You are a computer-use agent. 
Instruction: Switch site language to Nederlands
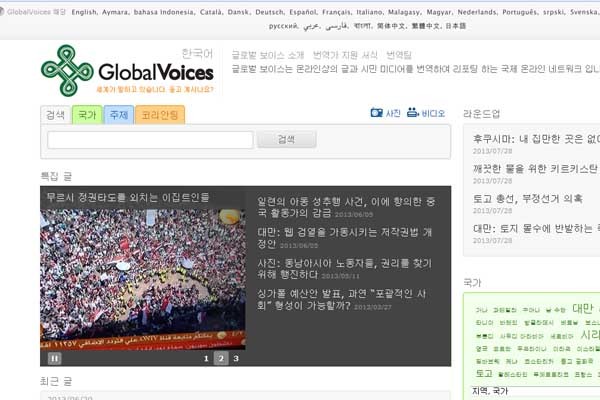(477, 12)
